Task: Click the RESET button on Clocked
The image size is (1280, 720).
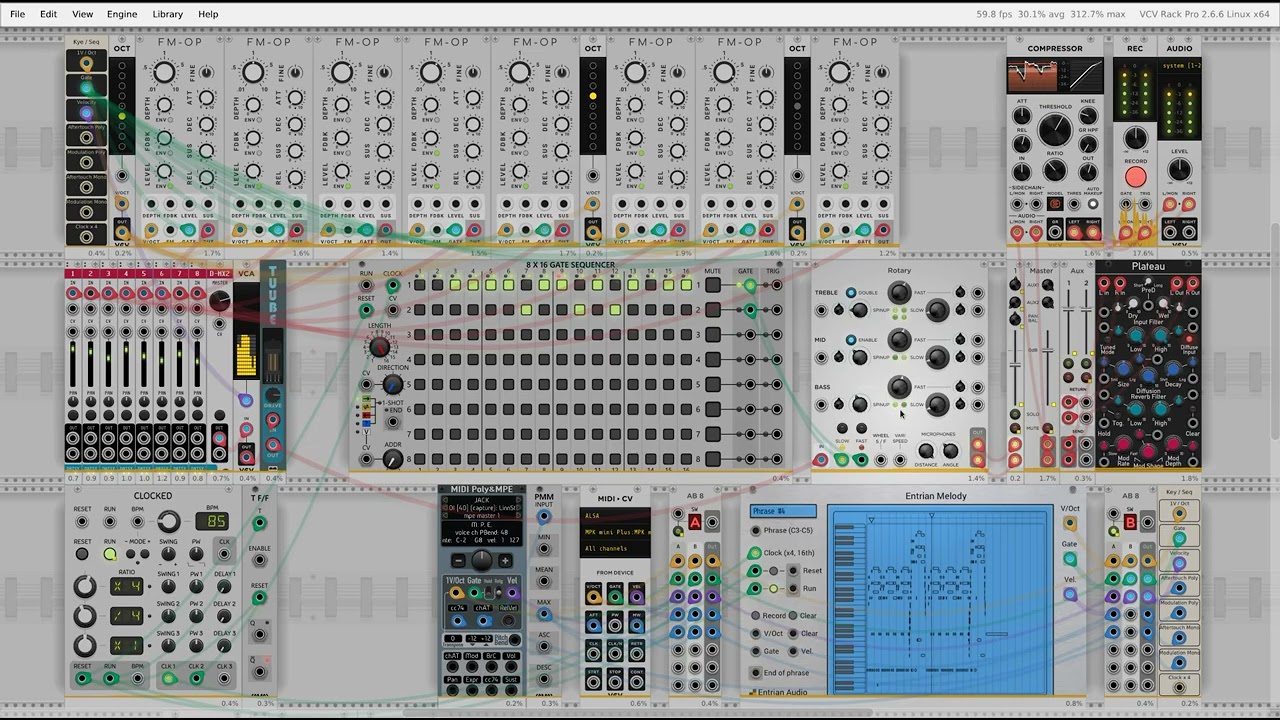Action: (x=83, y=554)
